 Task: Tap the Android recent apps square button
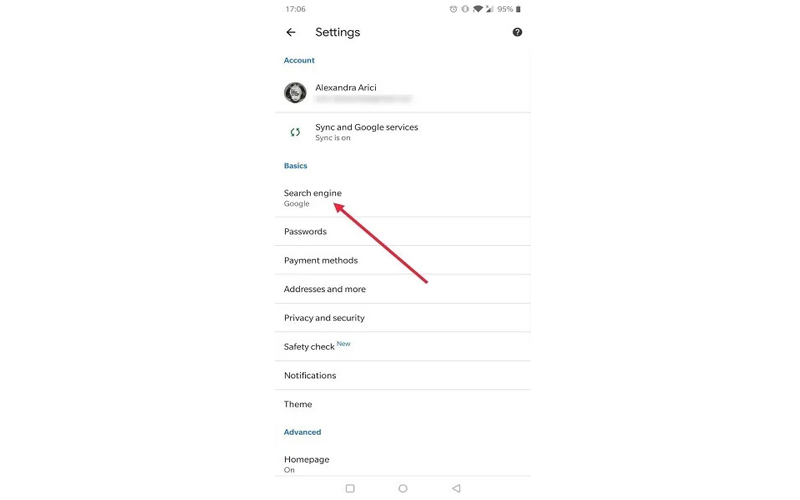pyautogui.click(x=350, y=488)
